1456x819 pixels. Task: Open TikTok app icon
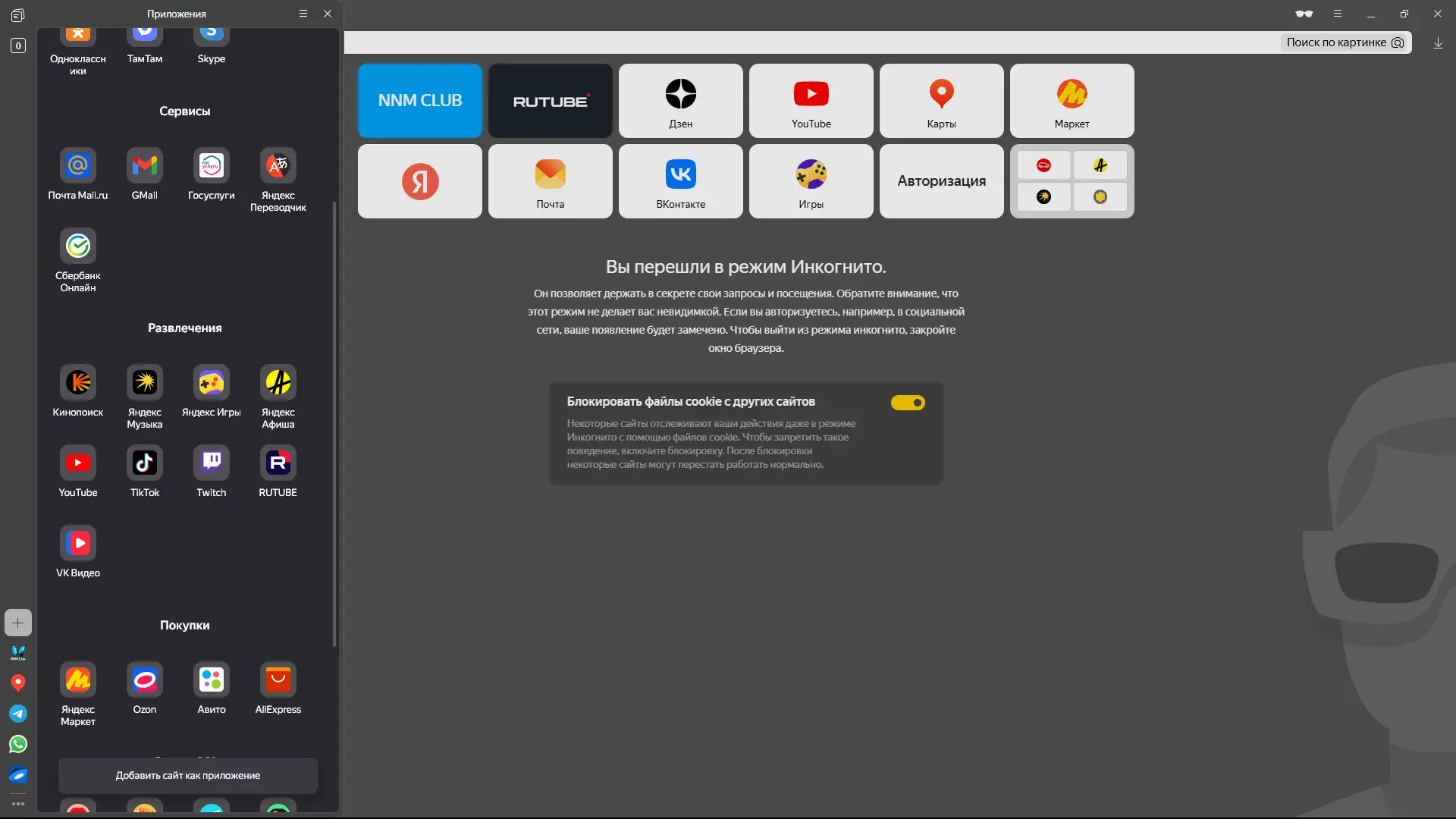[x=145, y=463]
